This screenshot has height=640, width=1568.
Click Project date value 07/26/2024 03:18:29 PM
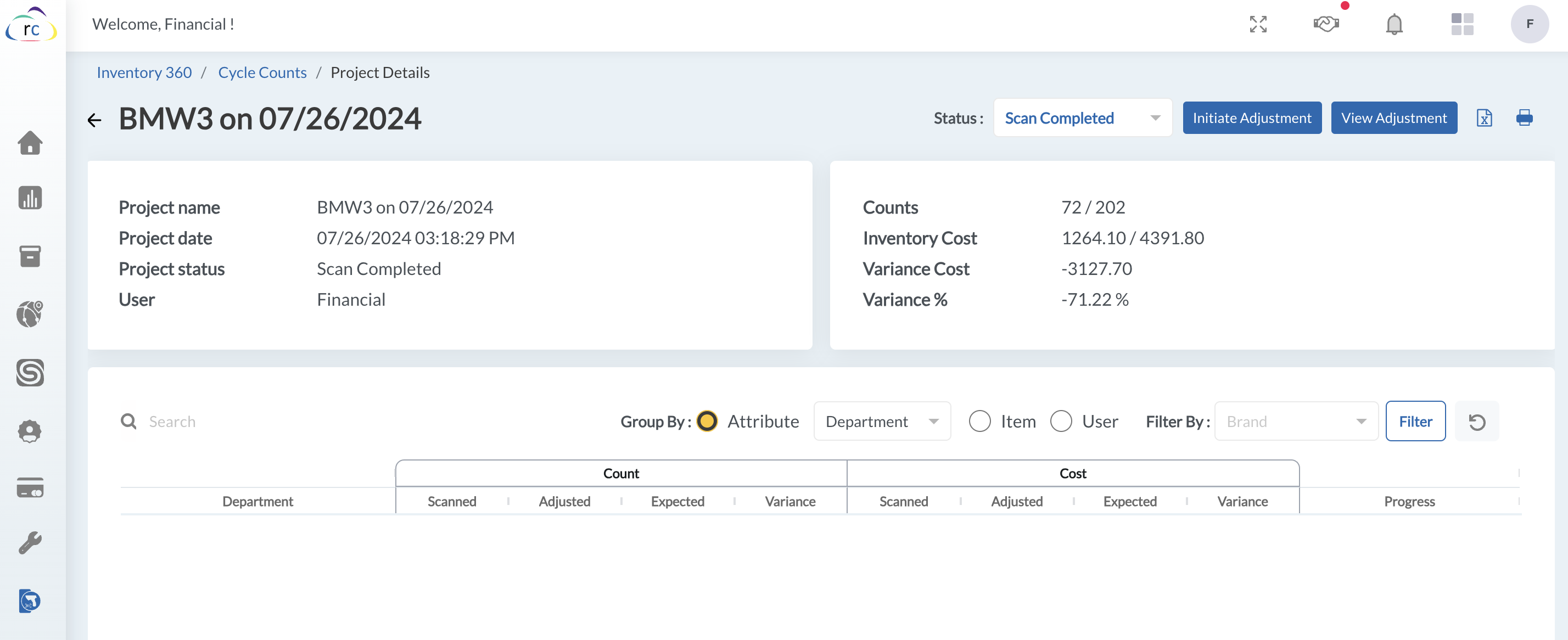416,238
